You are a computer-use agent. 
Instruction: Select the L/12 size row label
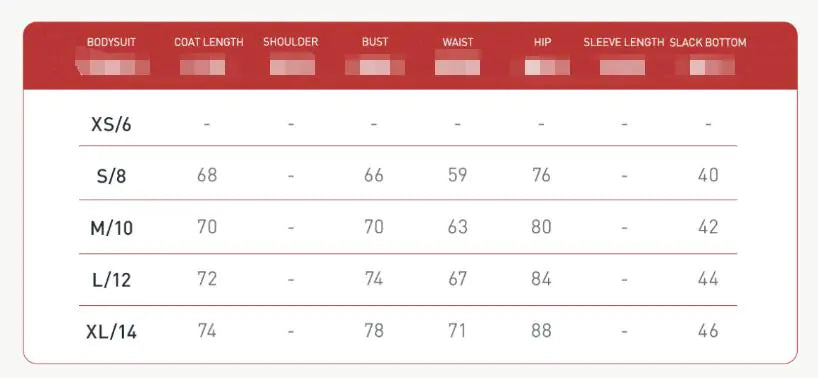[x=111, y=280]
